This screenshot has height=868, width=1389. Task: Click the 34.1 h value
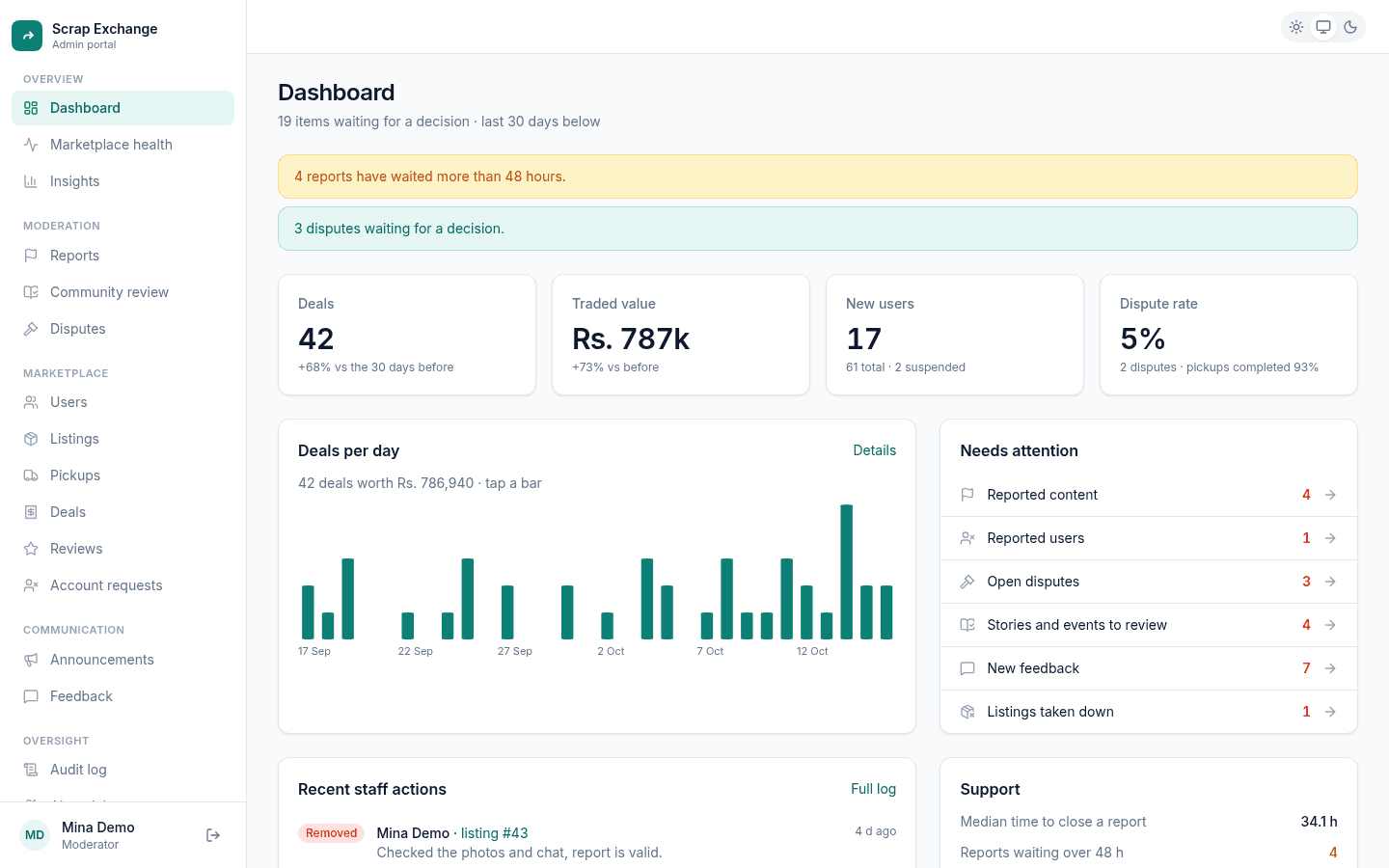(1319, 822)
